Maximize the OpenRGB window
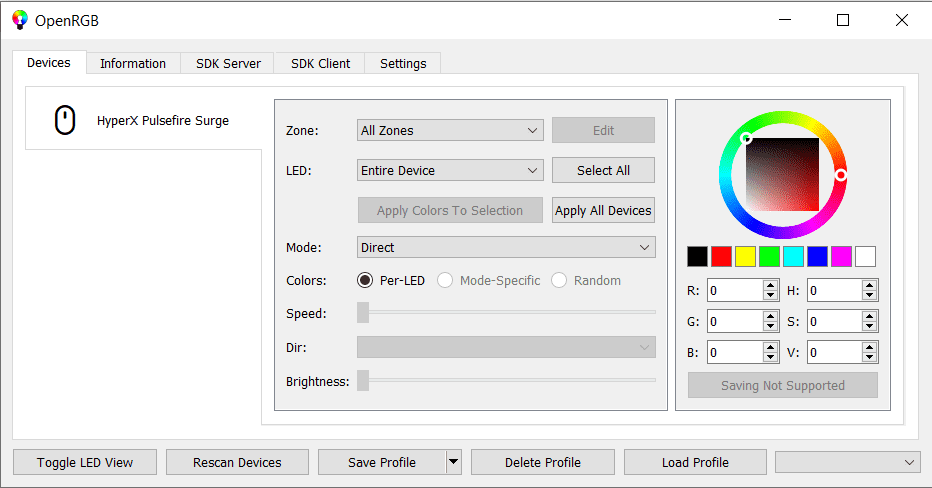The width and height of the screenshot is (932, 488). point(843,20)
